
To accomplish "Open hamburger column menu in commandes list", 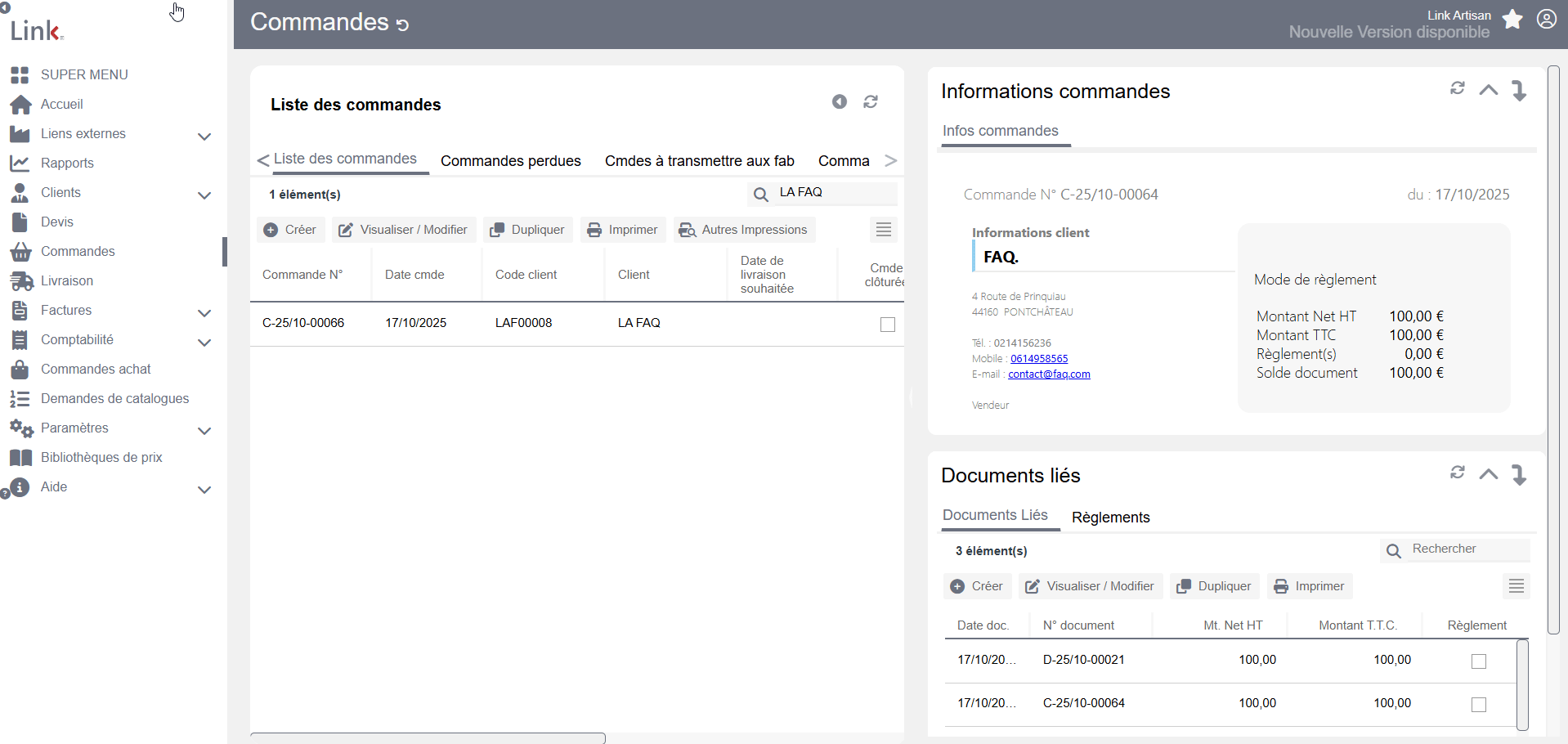I will click(884, 230).
